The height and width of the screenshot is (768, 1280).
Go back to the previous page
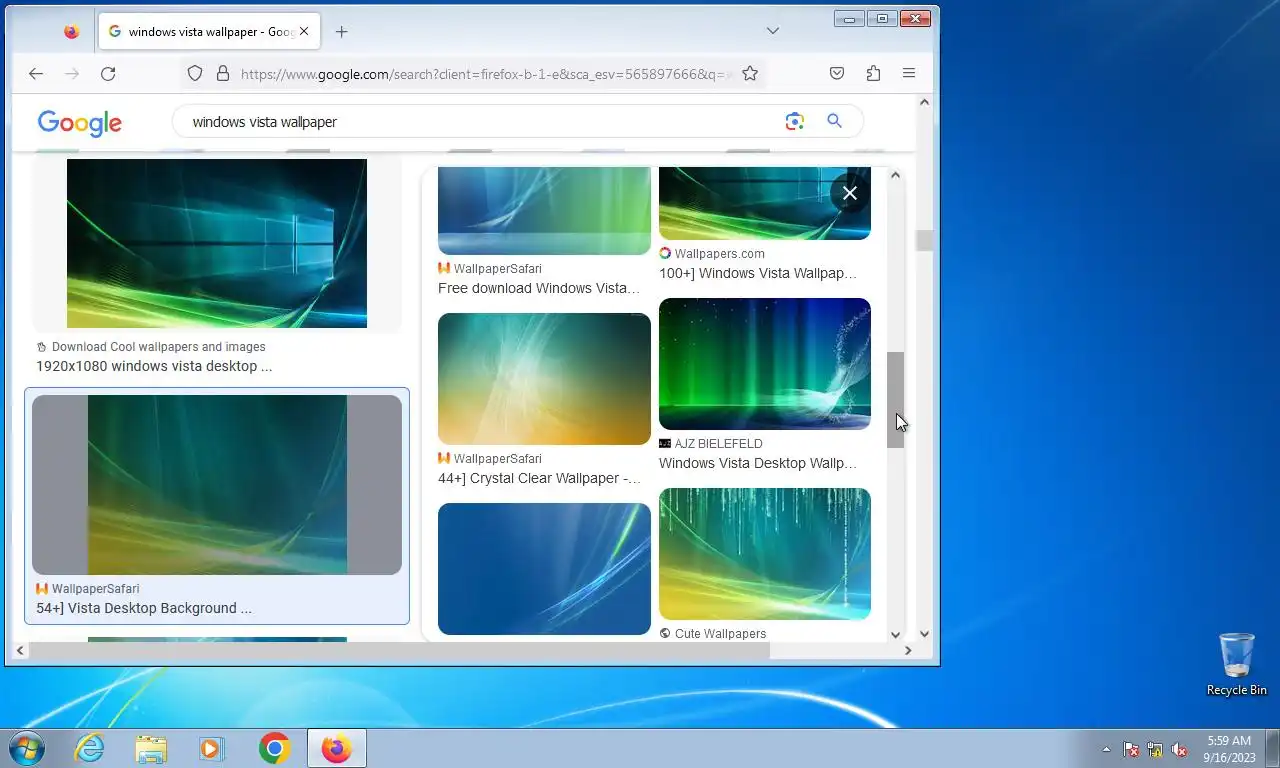point(36,73)
